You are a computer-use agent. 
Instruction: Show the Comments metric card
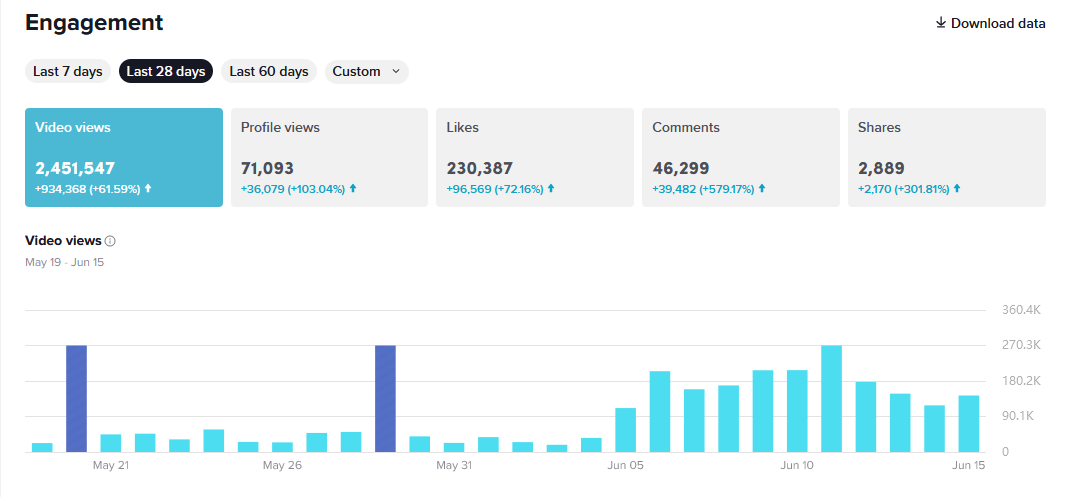(x=740, y=157)
